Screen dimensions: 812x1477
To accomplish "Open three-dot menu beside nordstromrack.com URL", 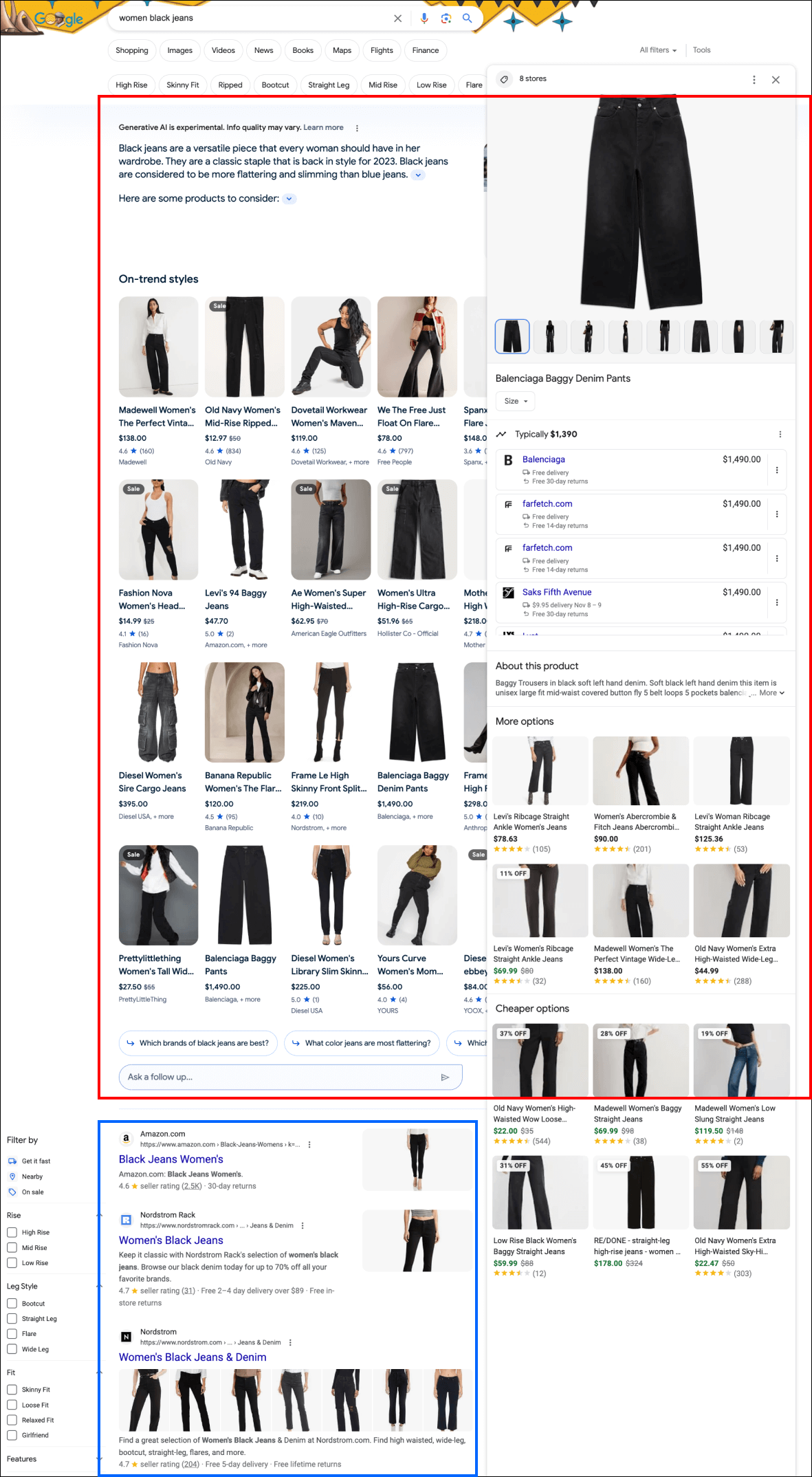I will point(303,1226).
